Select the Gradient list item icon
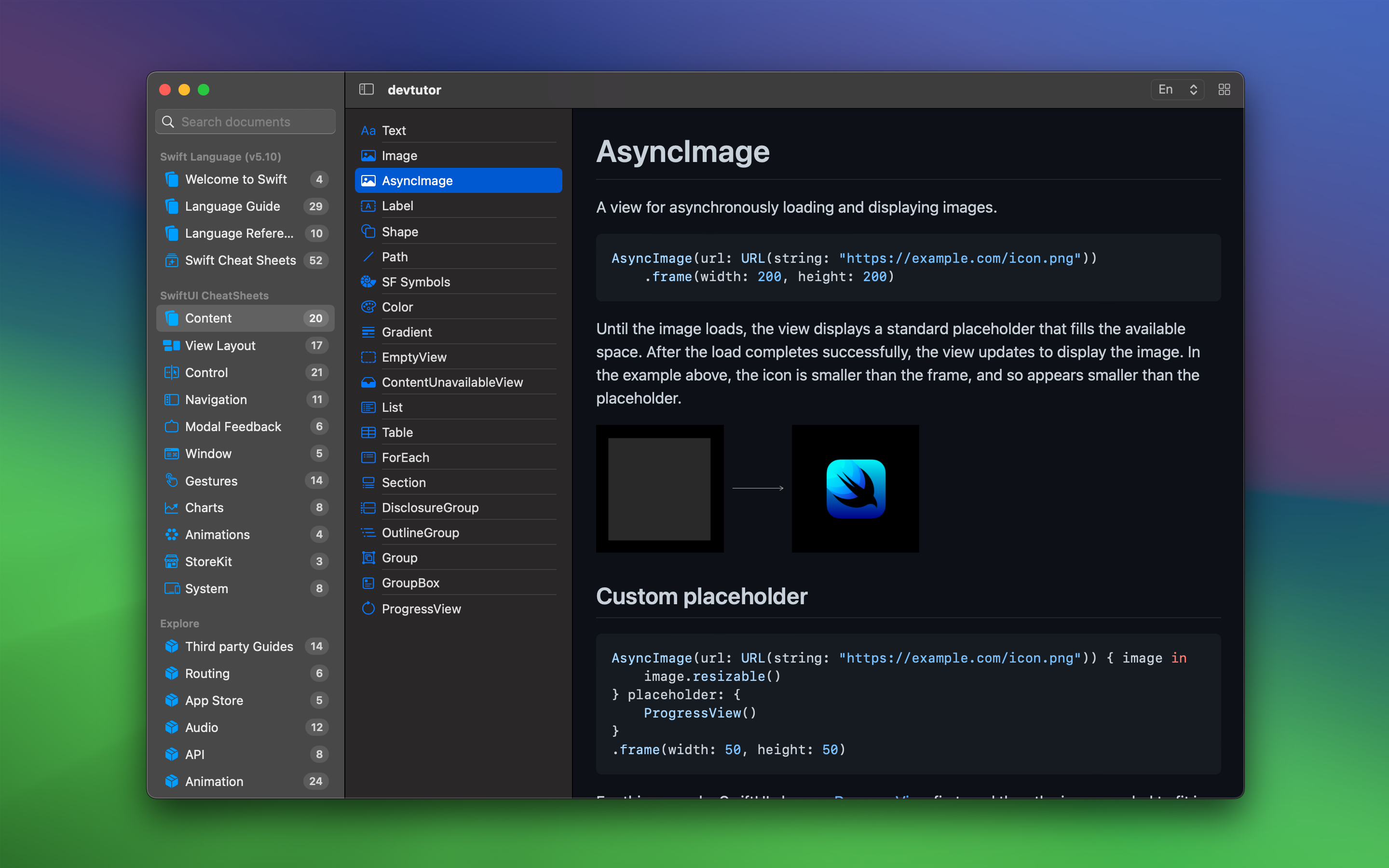1389x868 pixels. pyautogui.click(x=368, y=332)
